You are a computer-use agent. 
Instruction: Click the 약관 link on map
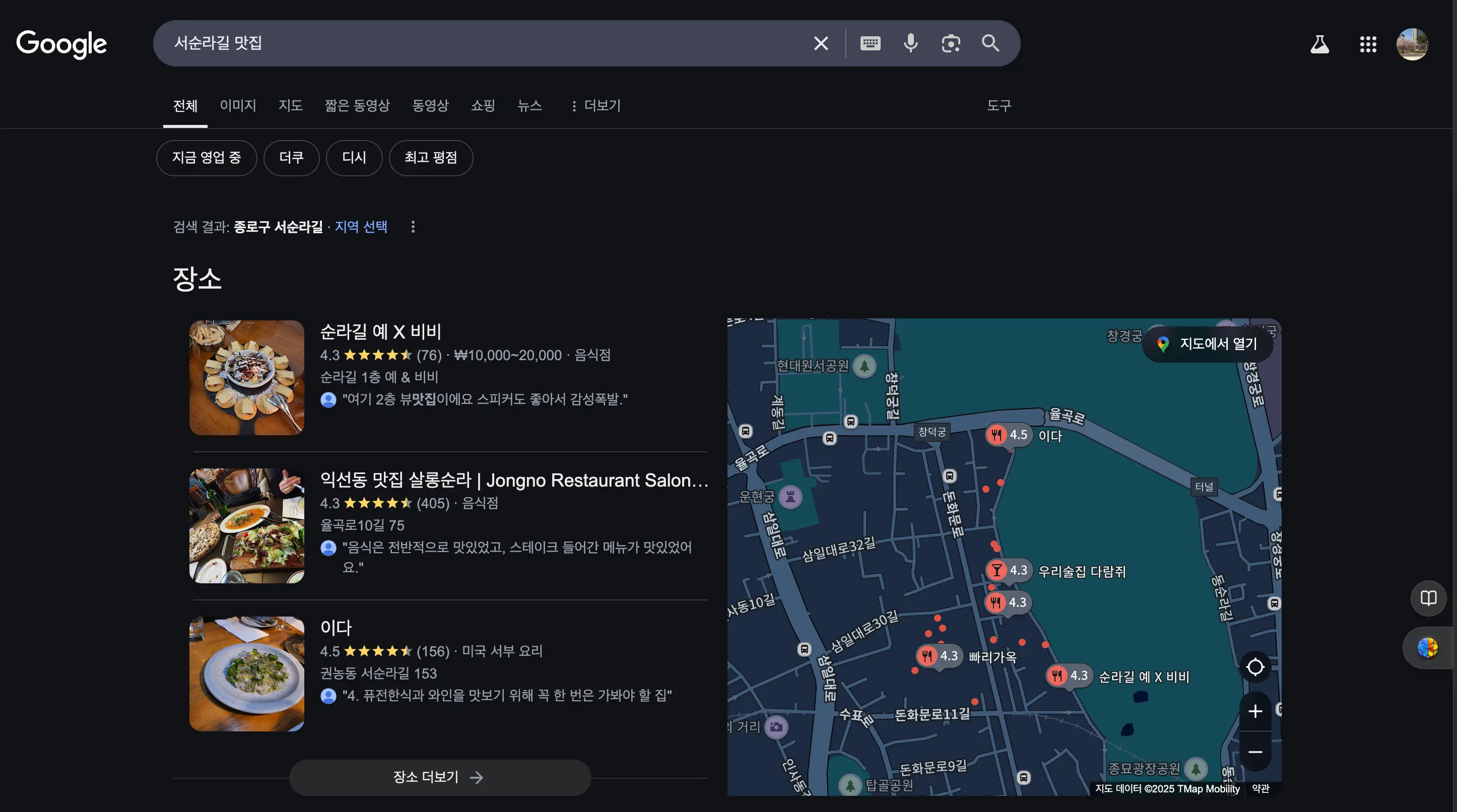click(1261, 788)
